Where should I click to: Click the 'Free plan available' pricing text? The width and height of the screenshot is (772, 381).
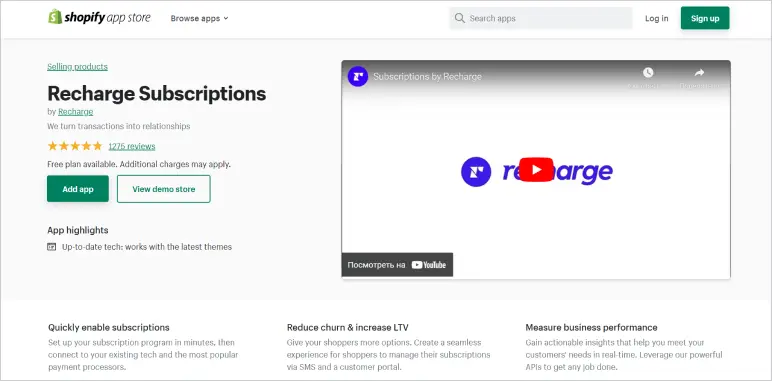coord(139,164)
